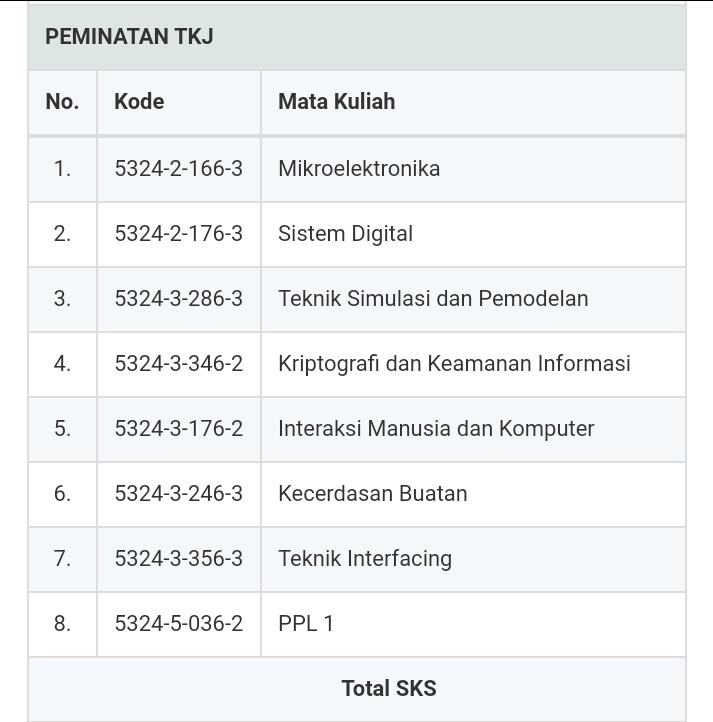The width and height of the screenshot is (713, 722).
Task: Click course code 5324-3-246-3
Action: pyautogui.click(x=178, y=493)
